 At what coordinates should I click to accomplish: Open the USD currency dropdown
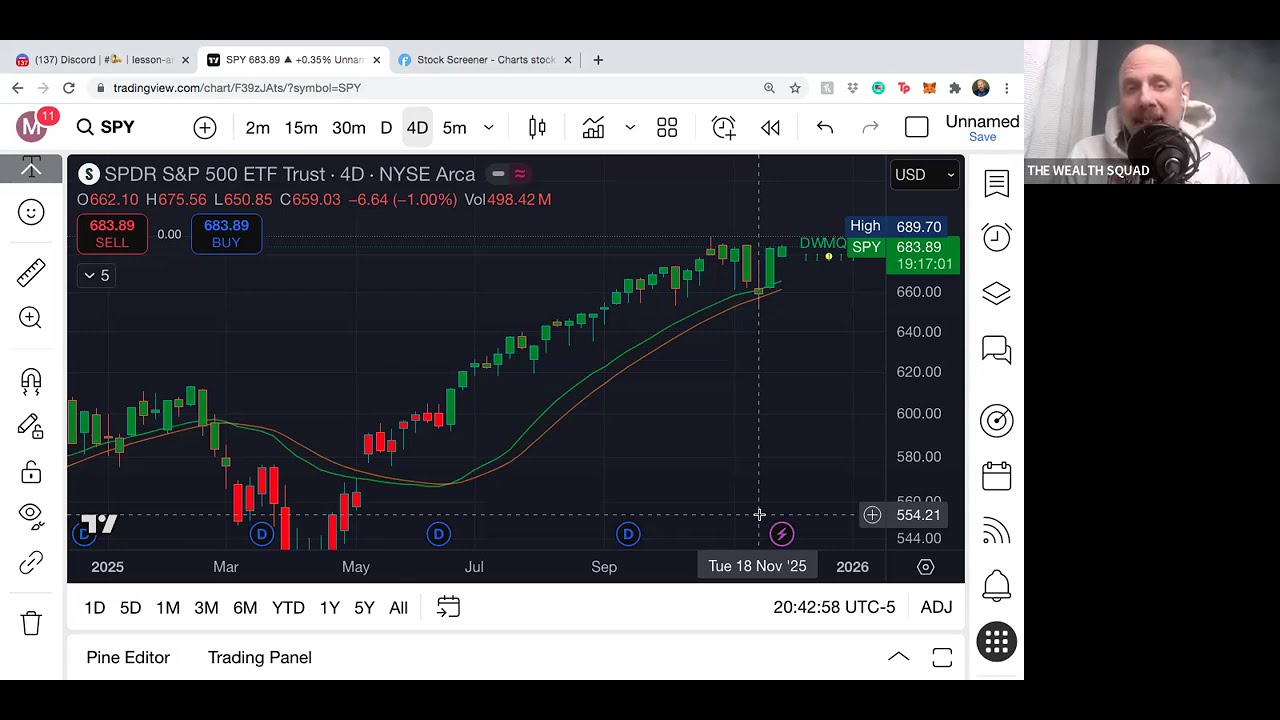[x=924, y=174]
